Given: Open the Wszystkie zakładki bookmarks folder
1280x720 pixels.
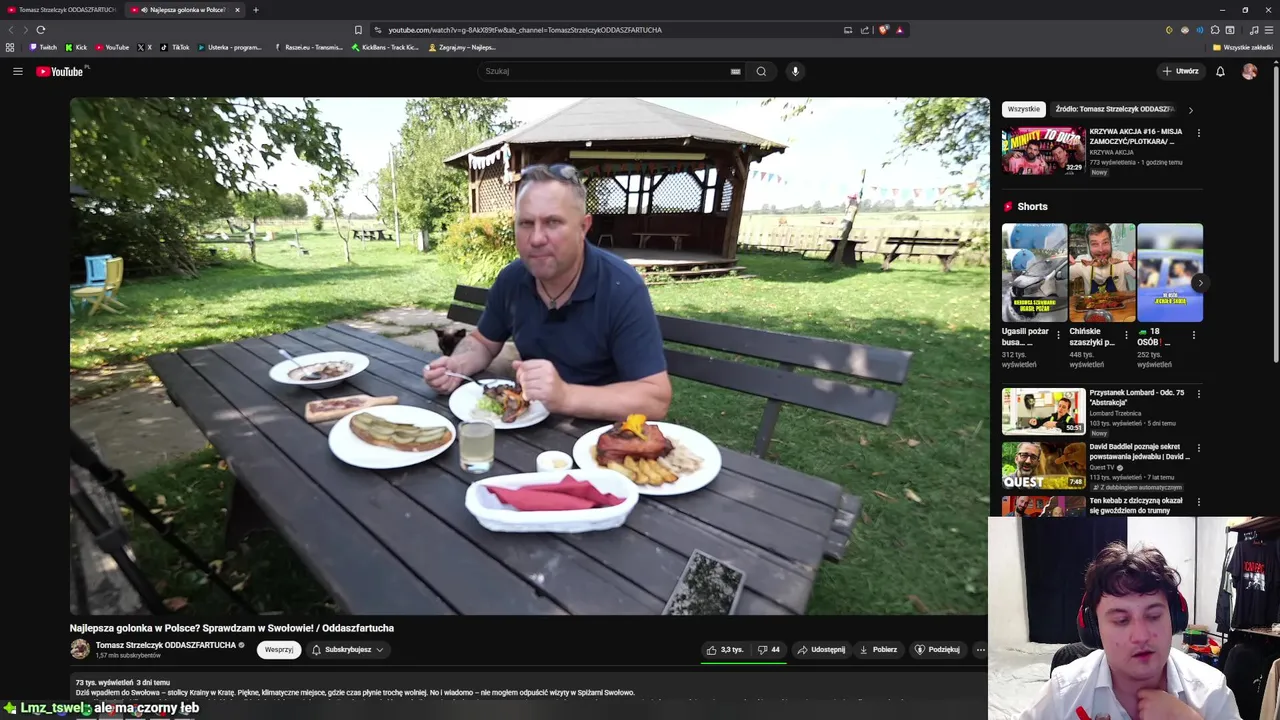Looking at the screenshot, I should [1243, 47].
